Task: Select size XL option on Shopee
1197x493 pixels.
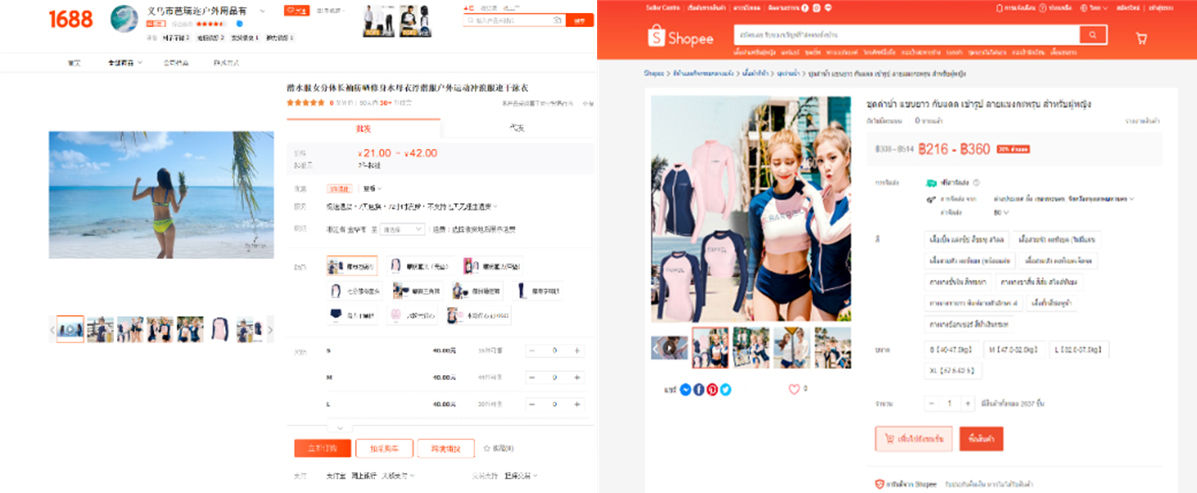Action: point(953,370)
